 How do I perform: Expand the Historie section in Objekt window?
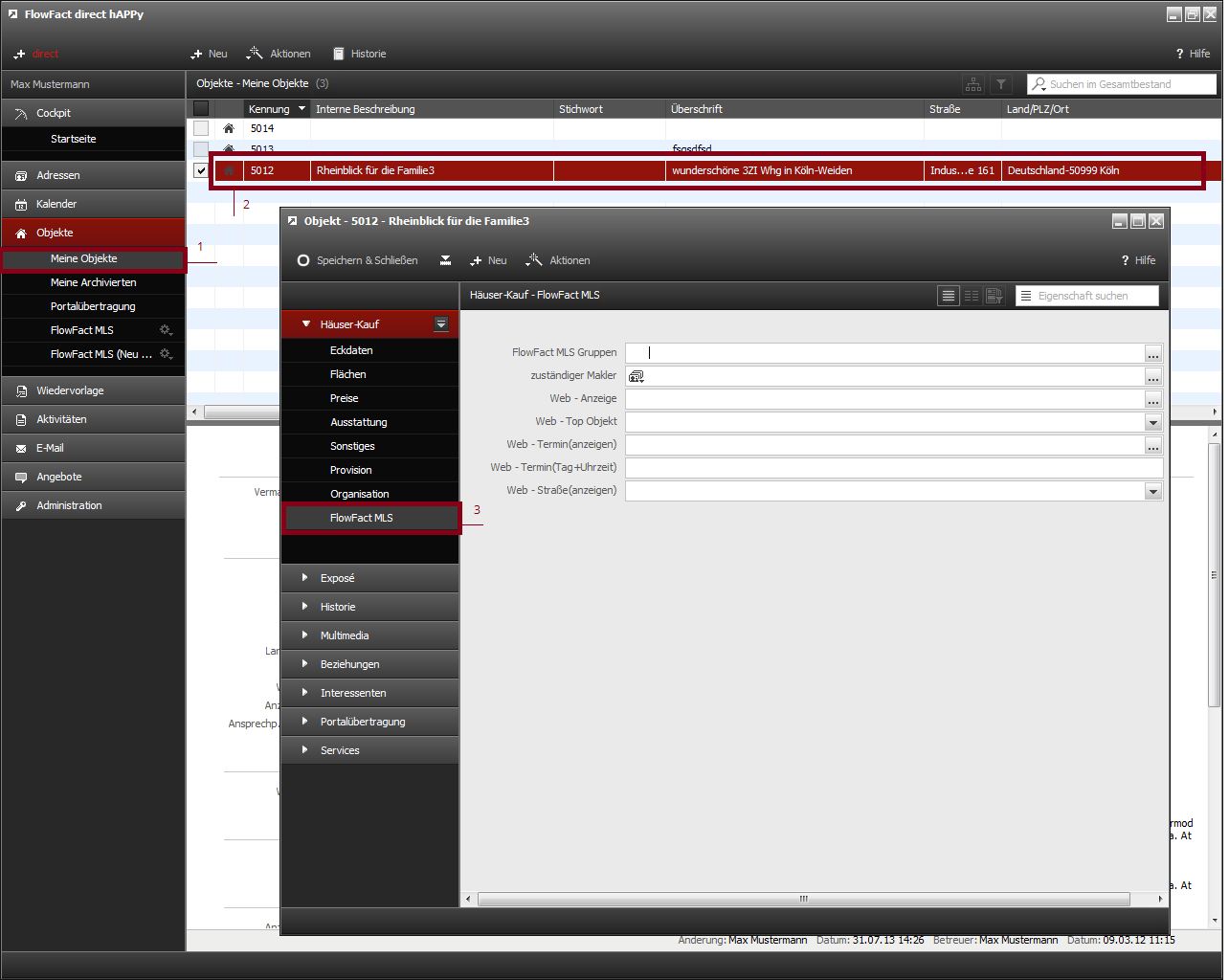[x=370, y=607]
